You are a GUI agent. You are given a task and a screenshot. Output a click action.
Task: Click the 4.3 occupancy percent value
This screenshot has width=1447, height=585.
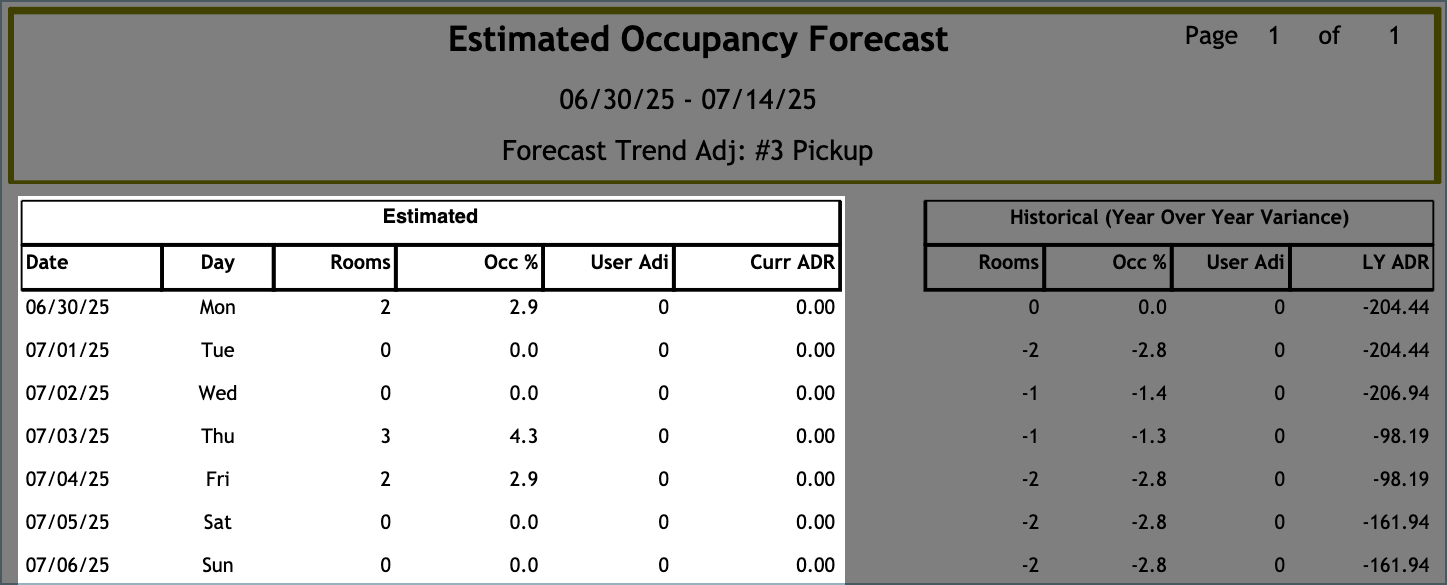pos(523,436)
